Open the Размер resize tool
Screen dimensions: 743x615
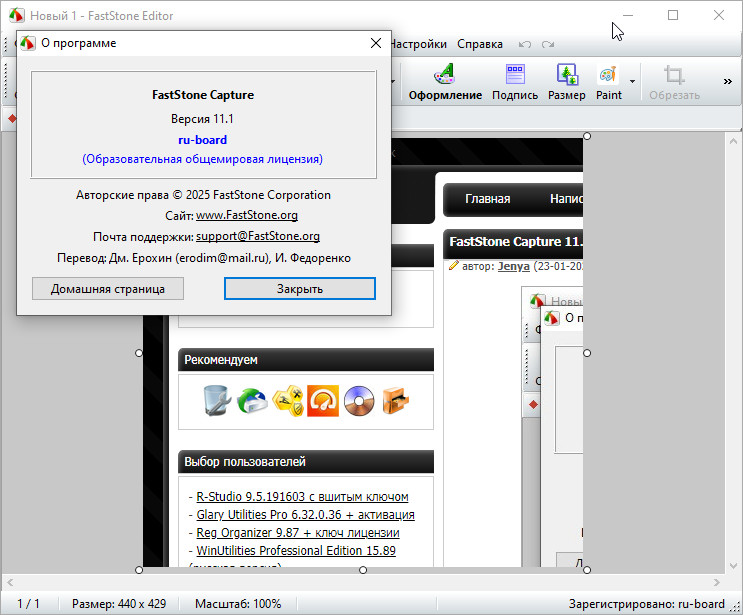click(567, 82)
